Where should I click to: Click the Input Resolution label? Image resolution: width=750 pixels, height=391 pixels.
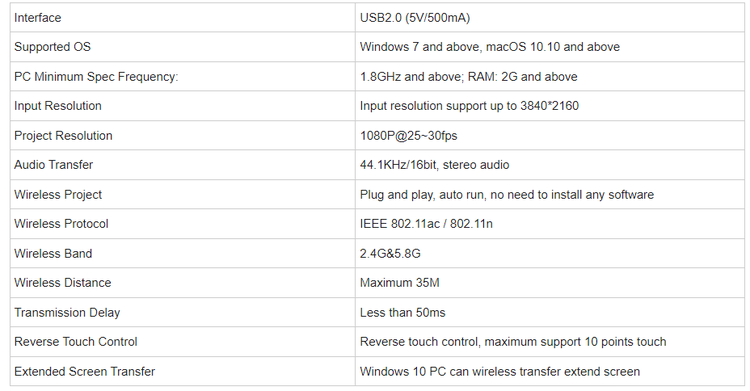58,106
